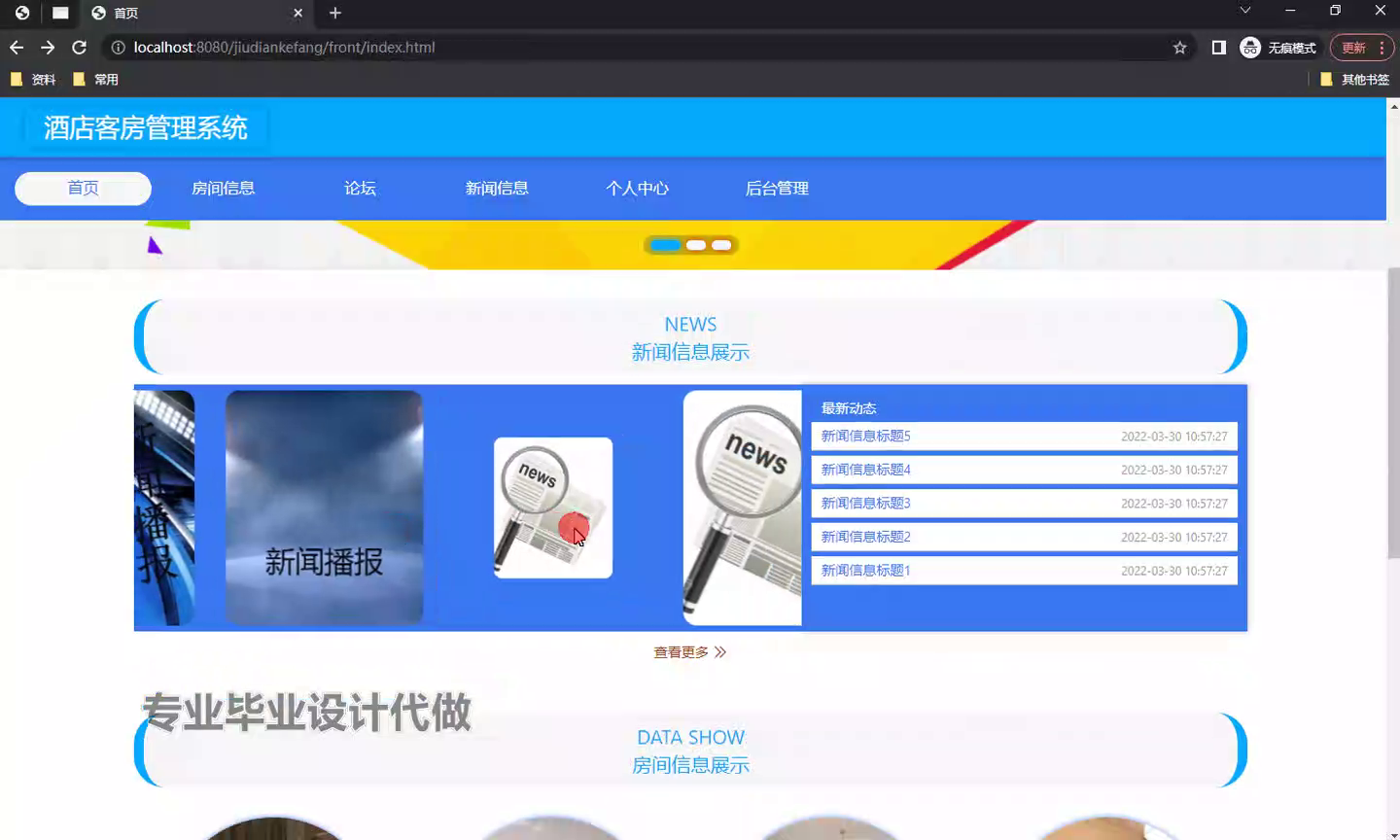Expand the tab search dropdown

1245,11
